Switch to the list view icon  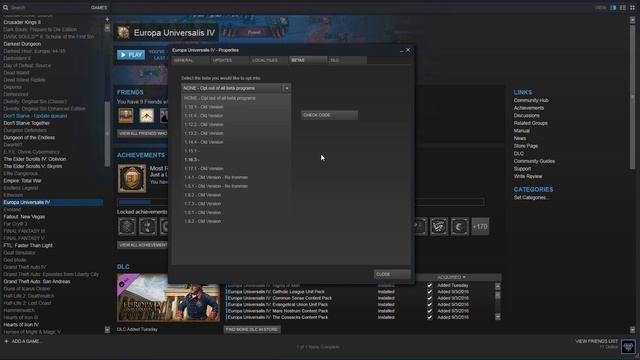(x=623, y=8)
